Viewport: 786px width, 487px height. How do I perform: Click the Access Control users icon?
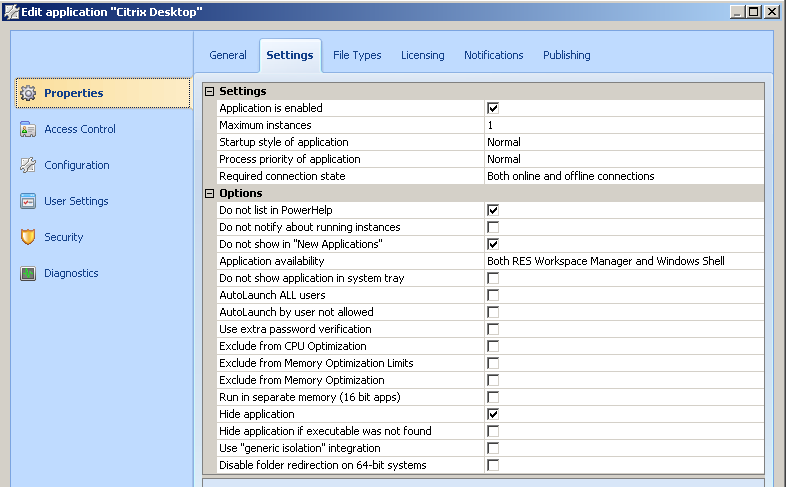pos(28,129)
